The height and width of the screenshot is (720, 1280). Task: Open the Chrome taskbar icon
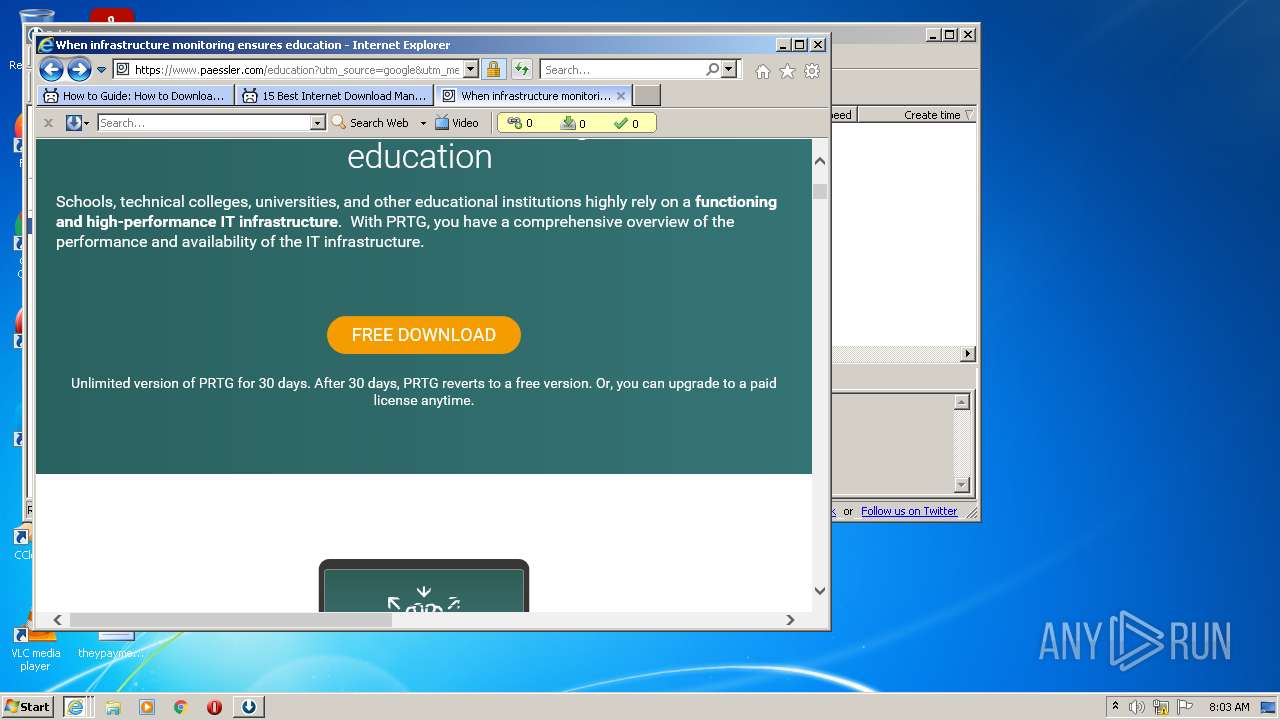pyautogui.click(x=181, y=707)
